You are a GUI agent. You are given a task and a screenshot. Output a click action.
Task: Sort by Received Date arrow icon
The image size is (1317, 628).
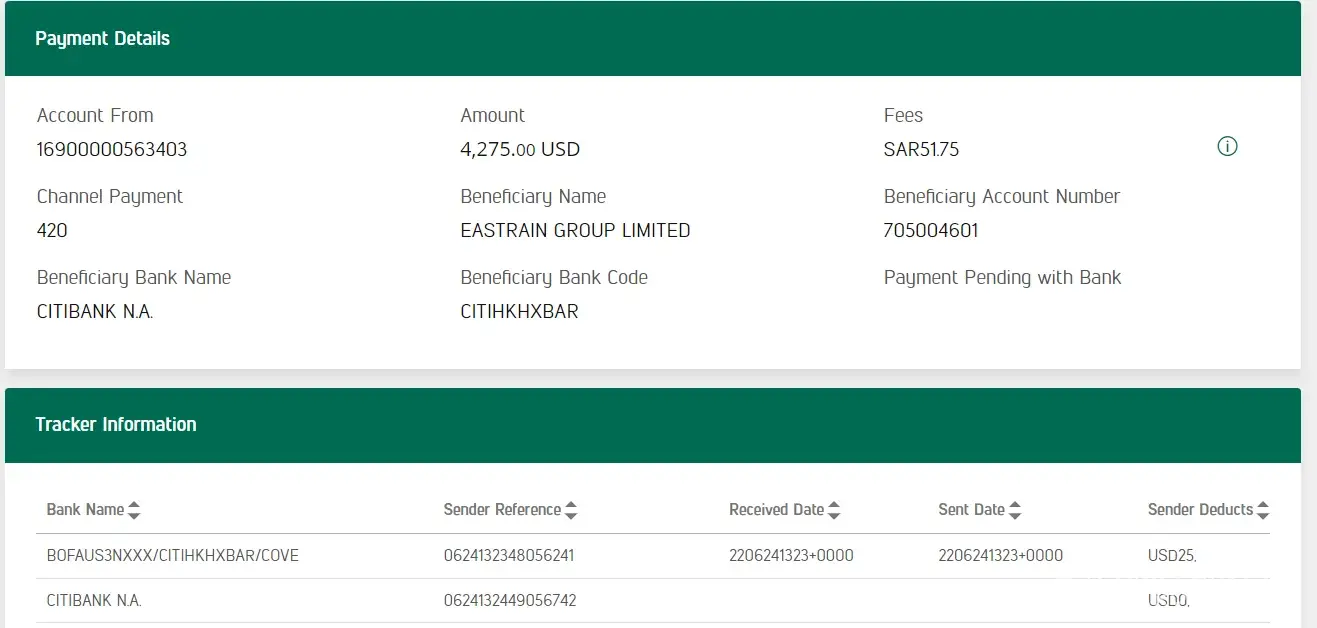834,510
